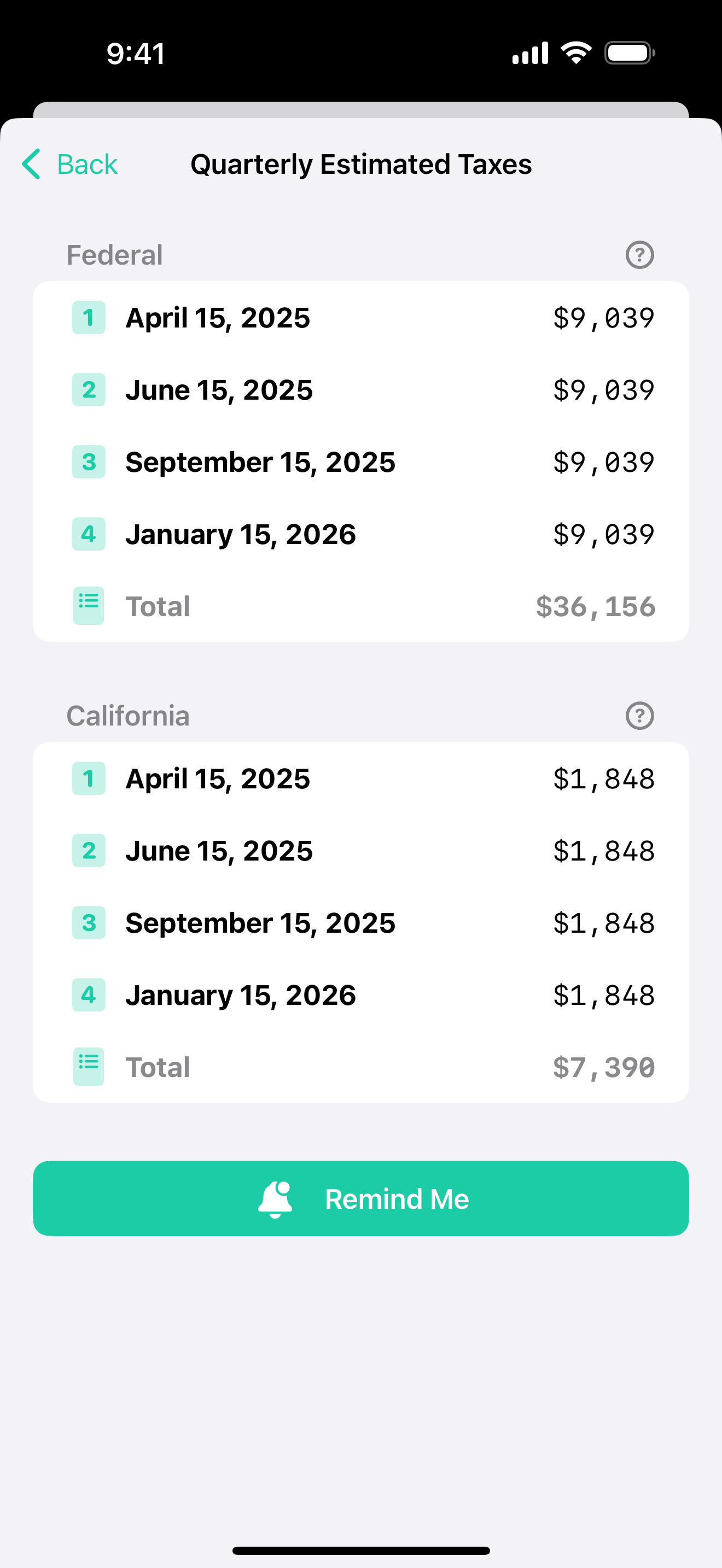Viewport: 722px width, 1568px height.
Task: Tap the California Total list icon
Action: 89,1067
